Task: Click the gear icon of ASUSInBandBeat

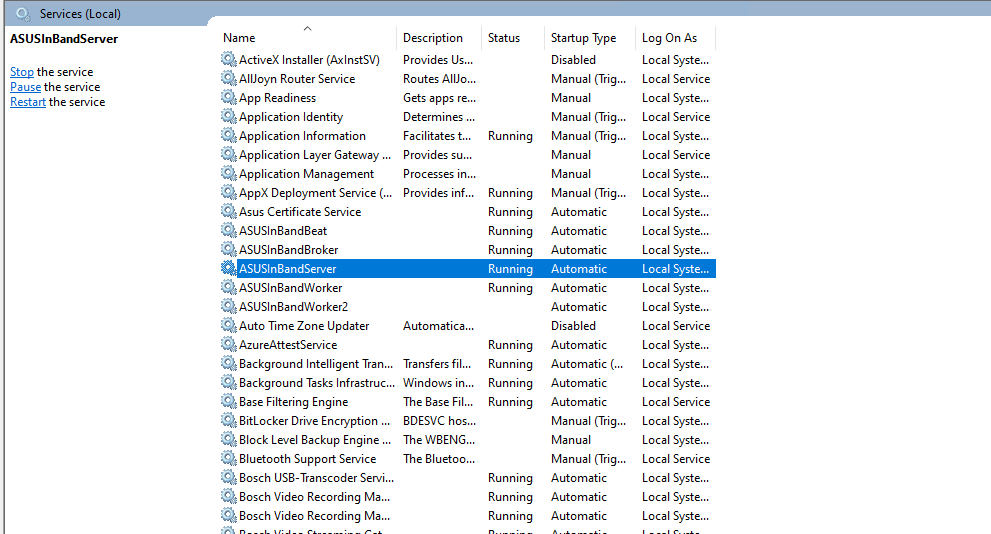Action: point(228,230)
